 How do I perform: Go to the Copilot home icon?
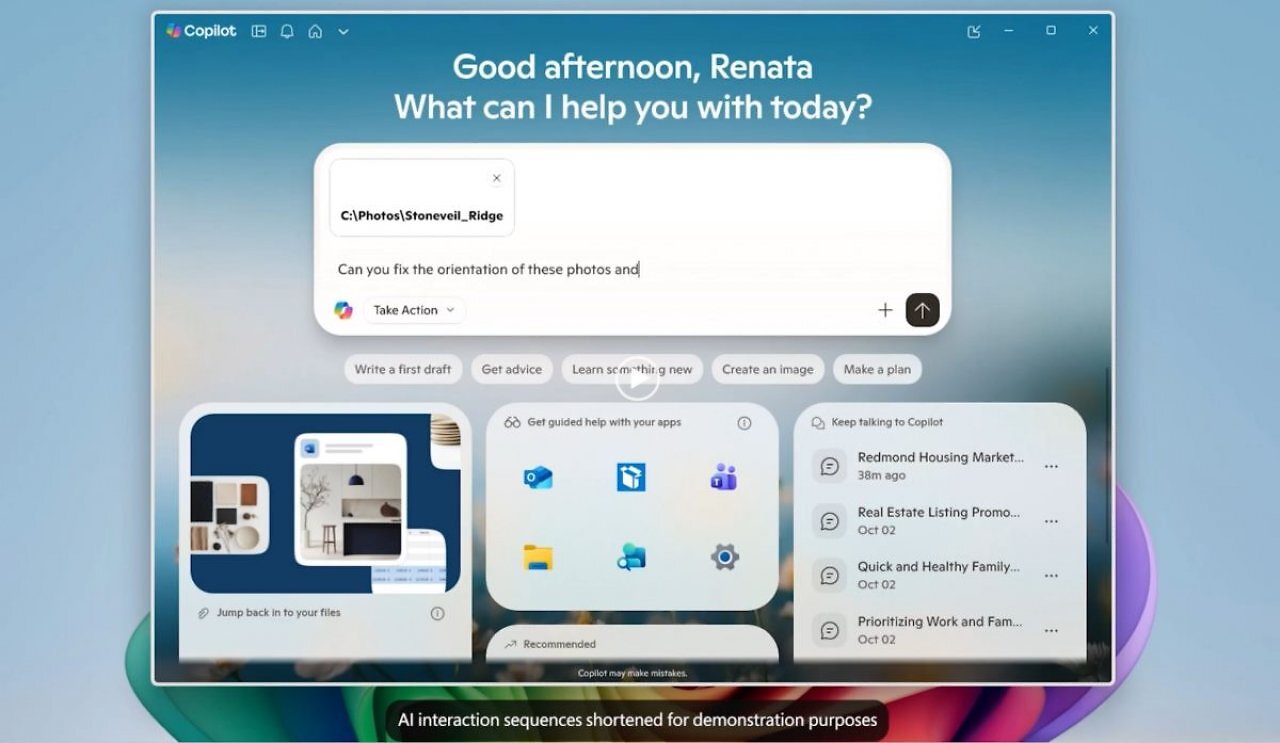click(315, 31)
